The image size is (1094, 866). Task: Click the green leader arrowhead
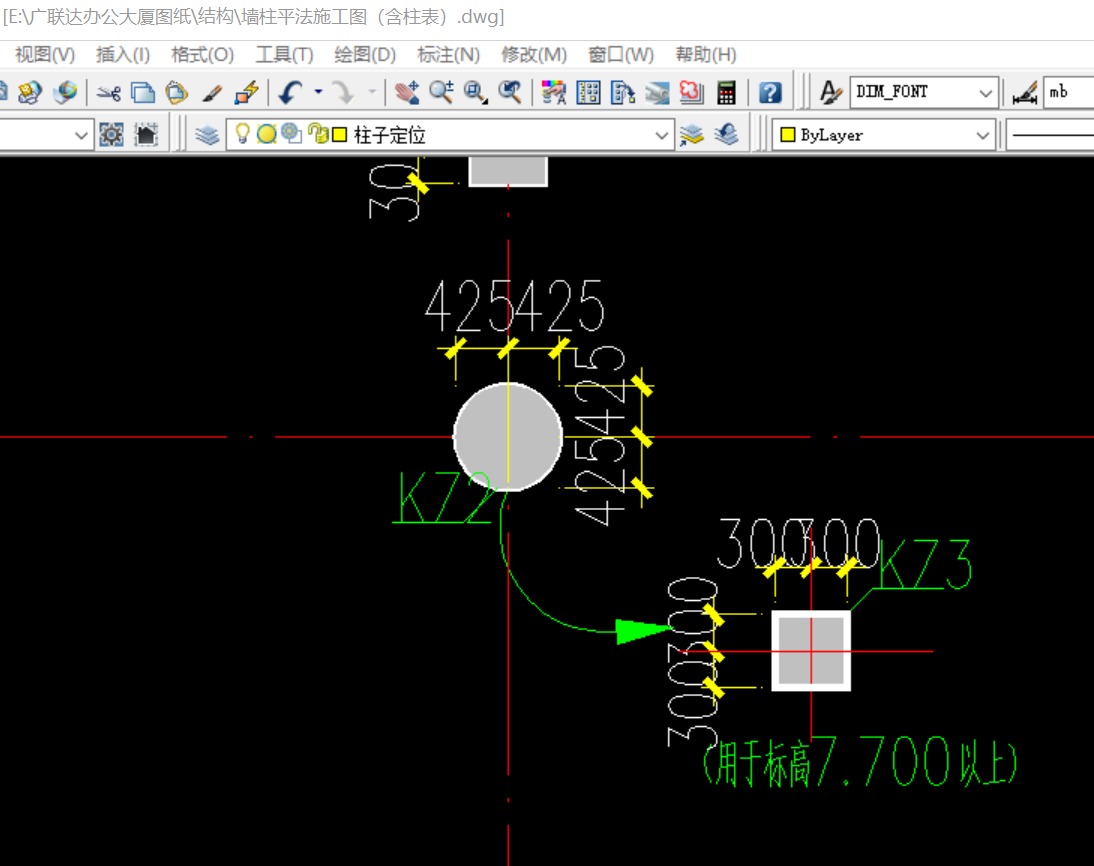tap(644, 631)
